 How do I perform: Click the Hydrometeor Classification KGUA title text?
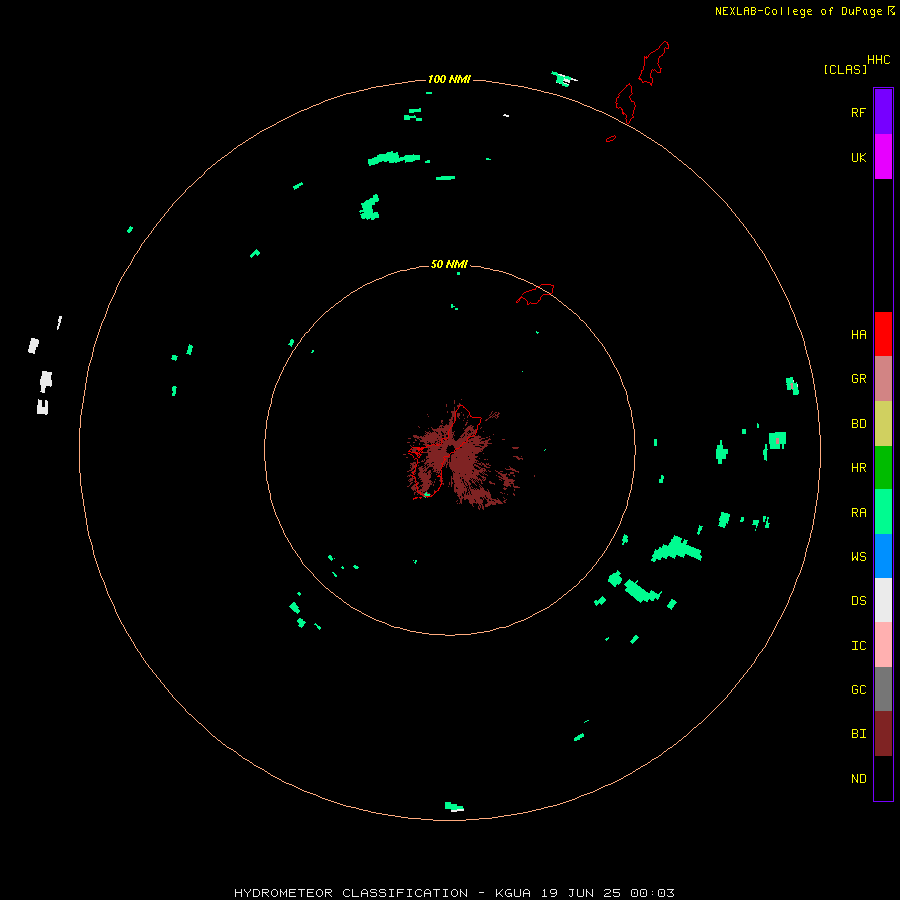[454, 893]
